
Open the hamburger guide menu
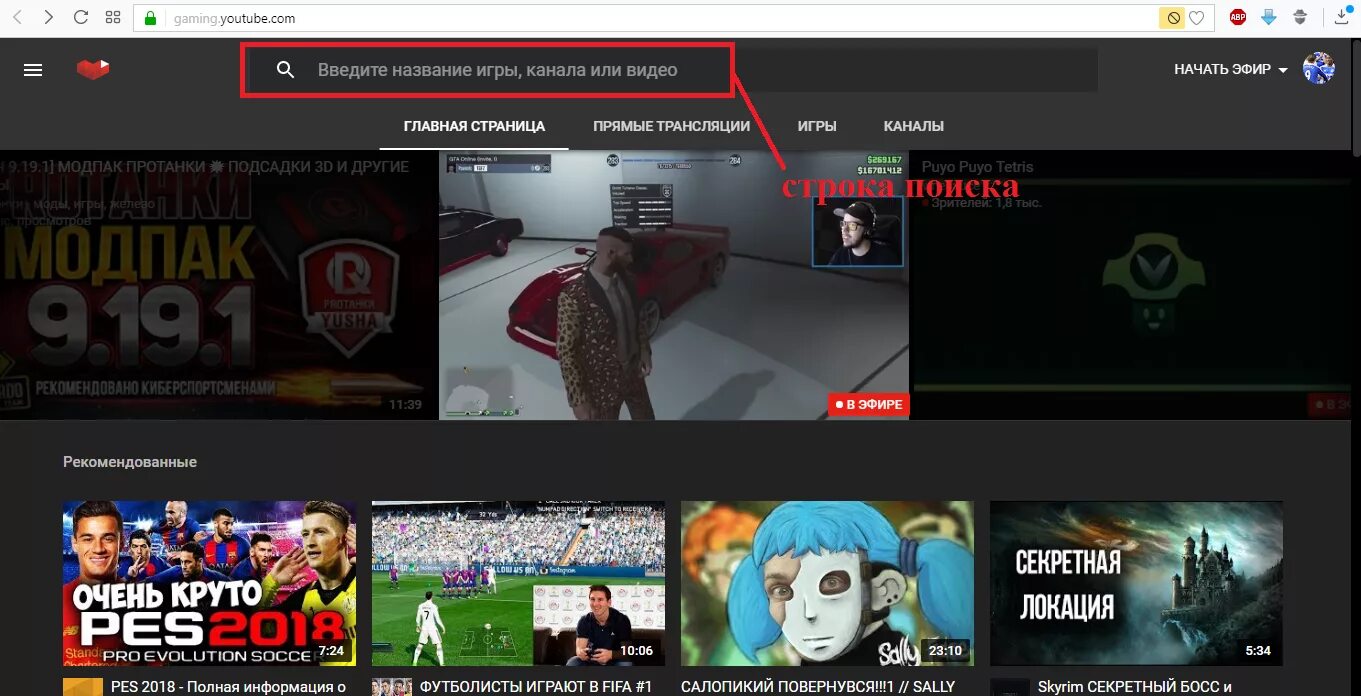(33, 70)
